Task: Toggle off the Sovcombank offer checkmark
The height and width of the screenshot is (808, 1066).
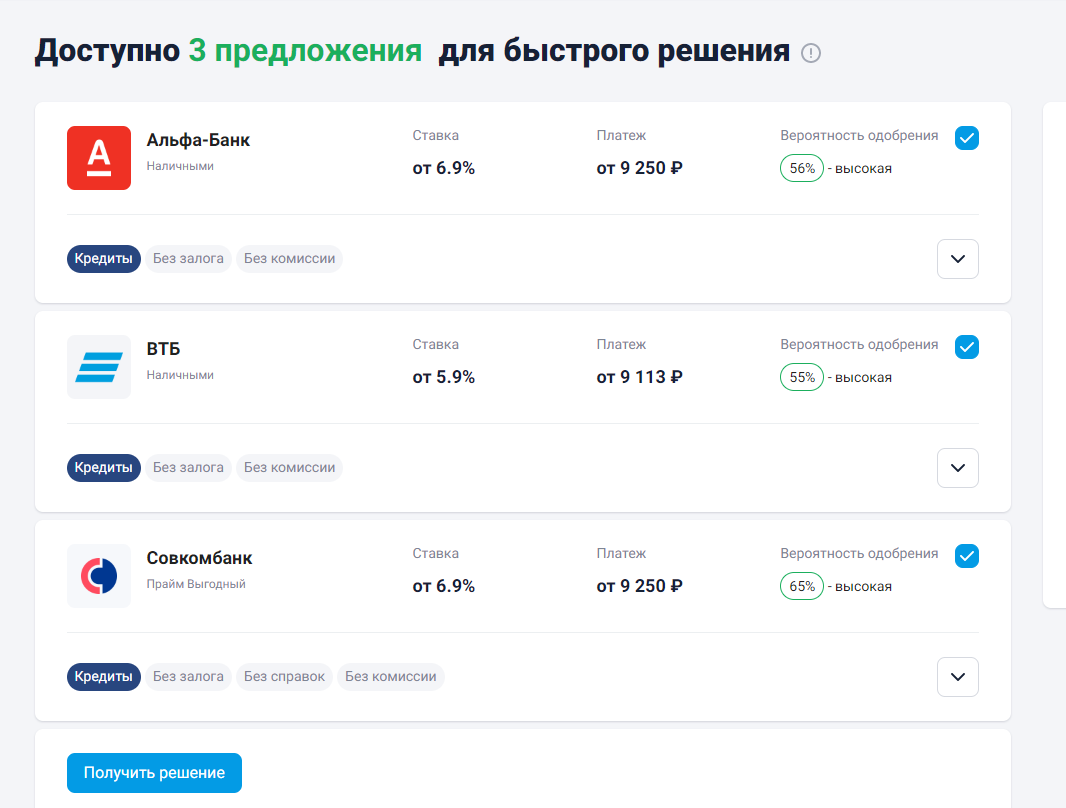Action: pyautogui.click(x=966, y=556)
